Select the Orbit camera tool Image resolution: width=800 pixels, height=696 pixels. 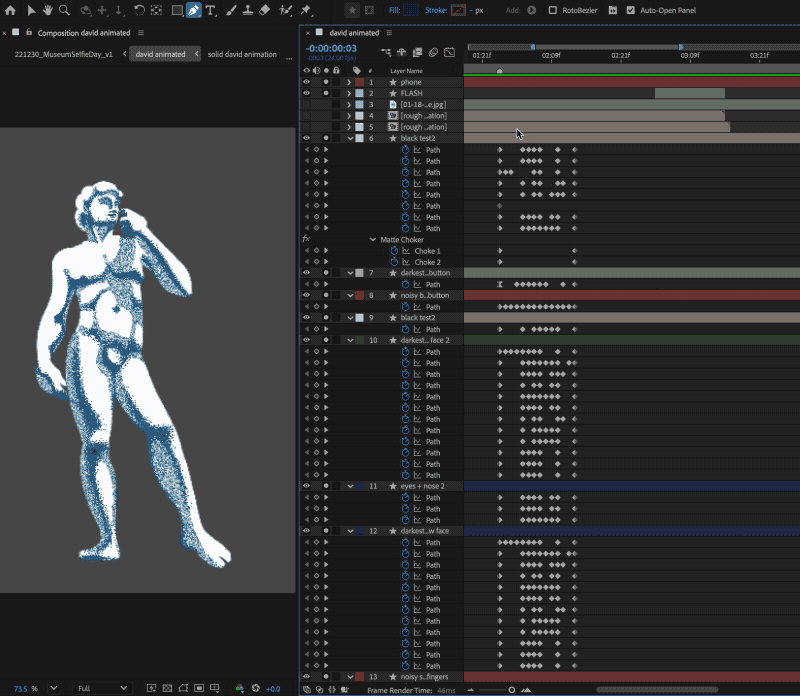pyautogui.click(x=85, y=10)
